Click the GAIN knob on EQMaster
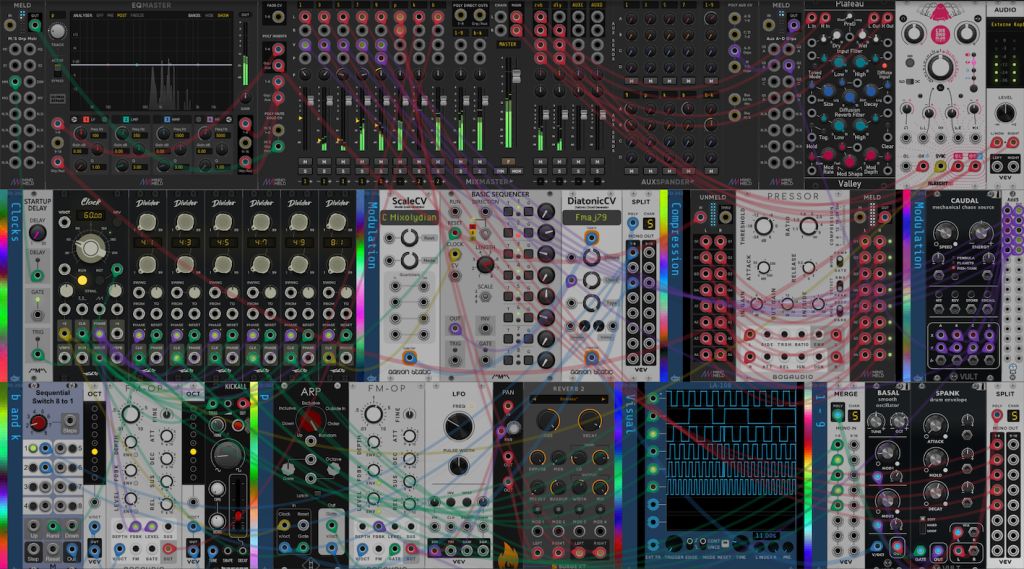The width and height of the screenshot is (1024, 569). [246, 97]
